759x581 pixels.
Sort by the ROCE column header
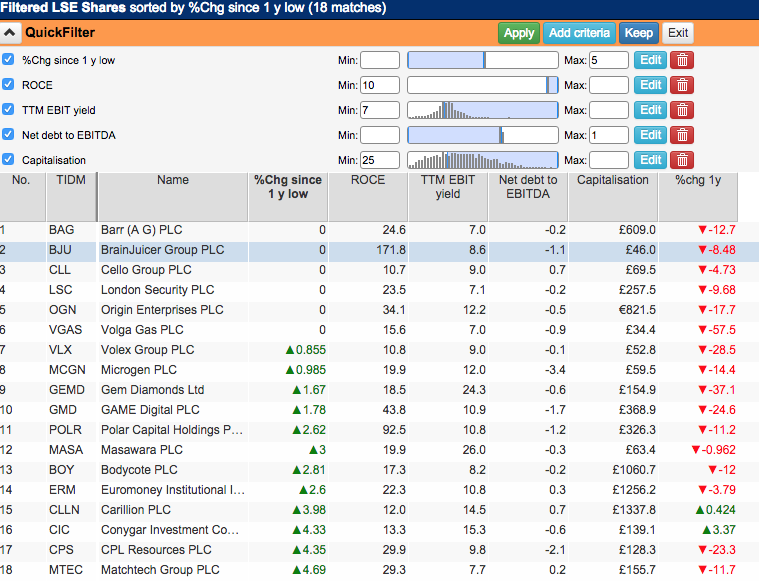[x=368, y=197]
